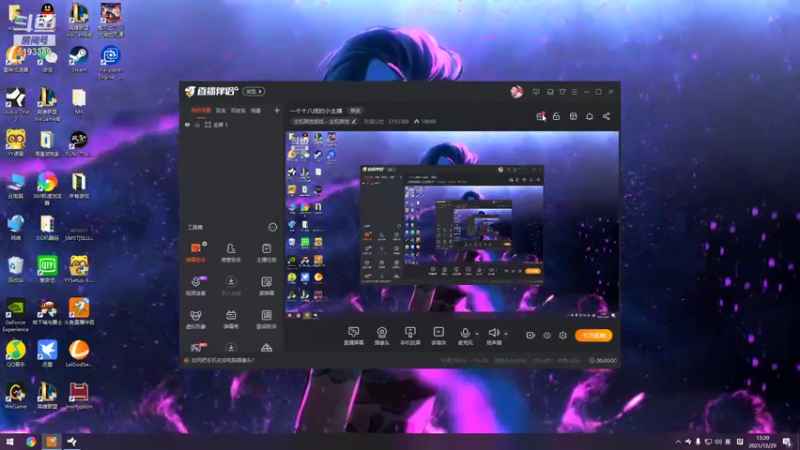Open the 房管助手 room admin tool
The height and width of the screenshot is (450, 800).
click(231, 252)
